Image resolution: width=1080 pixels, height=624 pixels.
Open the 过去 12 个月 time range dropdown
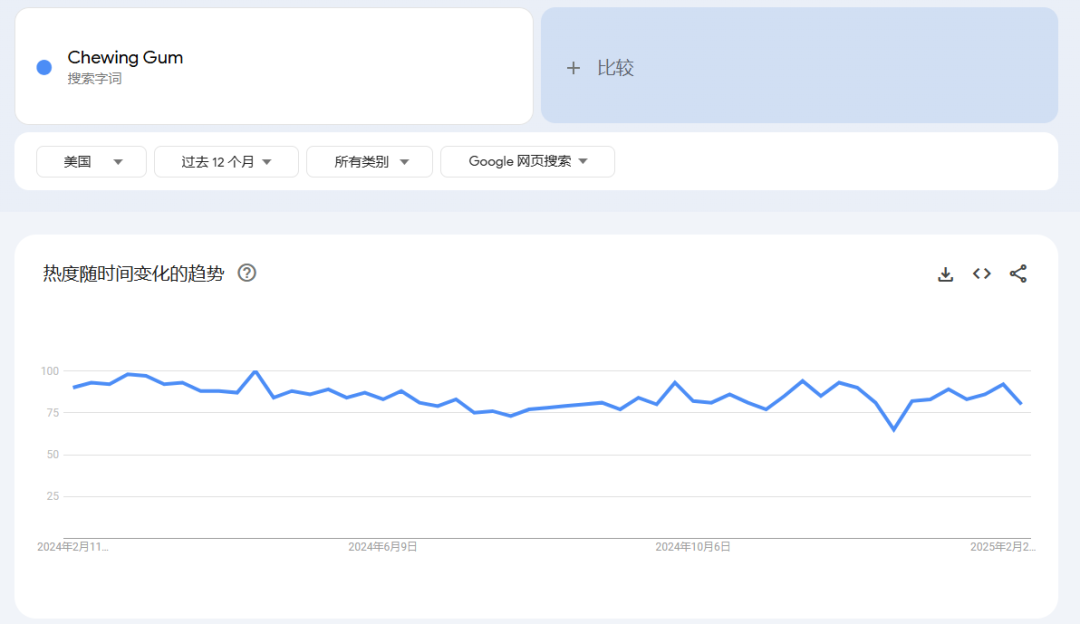226,161
